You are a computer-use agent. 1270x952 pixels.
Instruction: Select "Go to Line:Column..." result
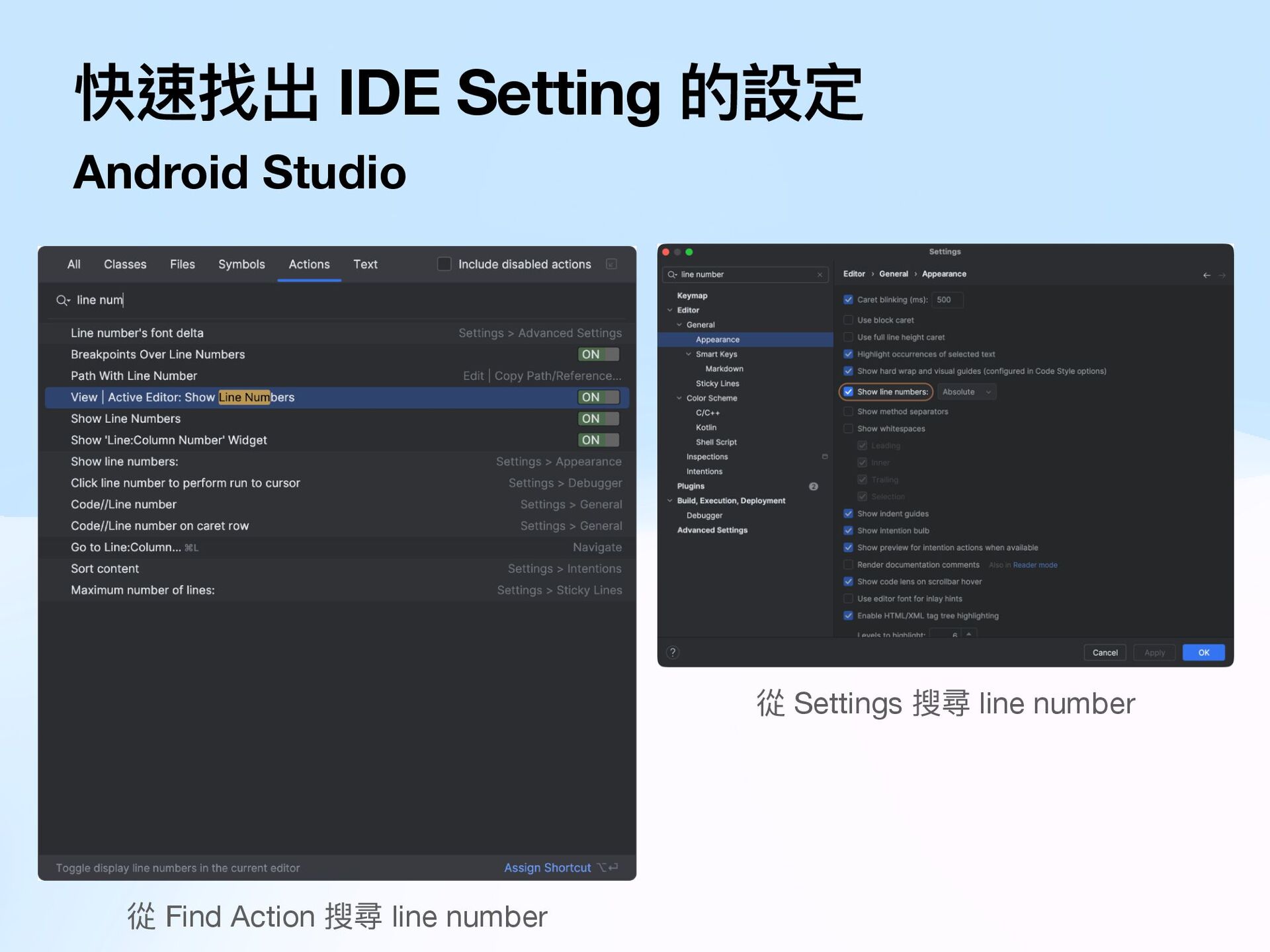tap(337, 547)
